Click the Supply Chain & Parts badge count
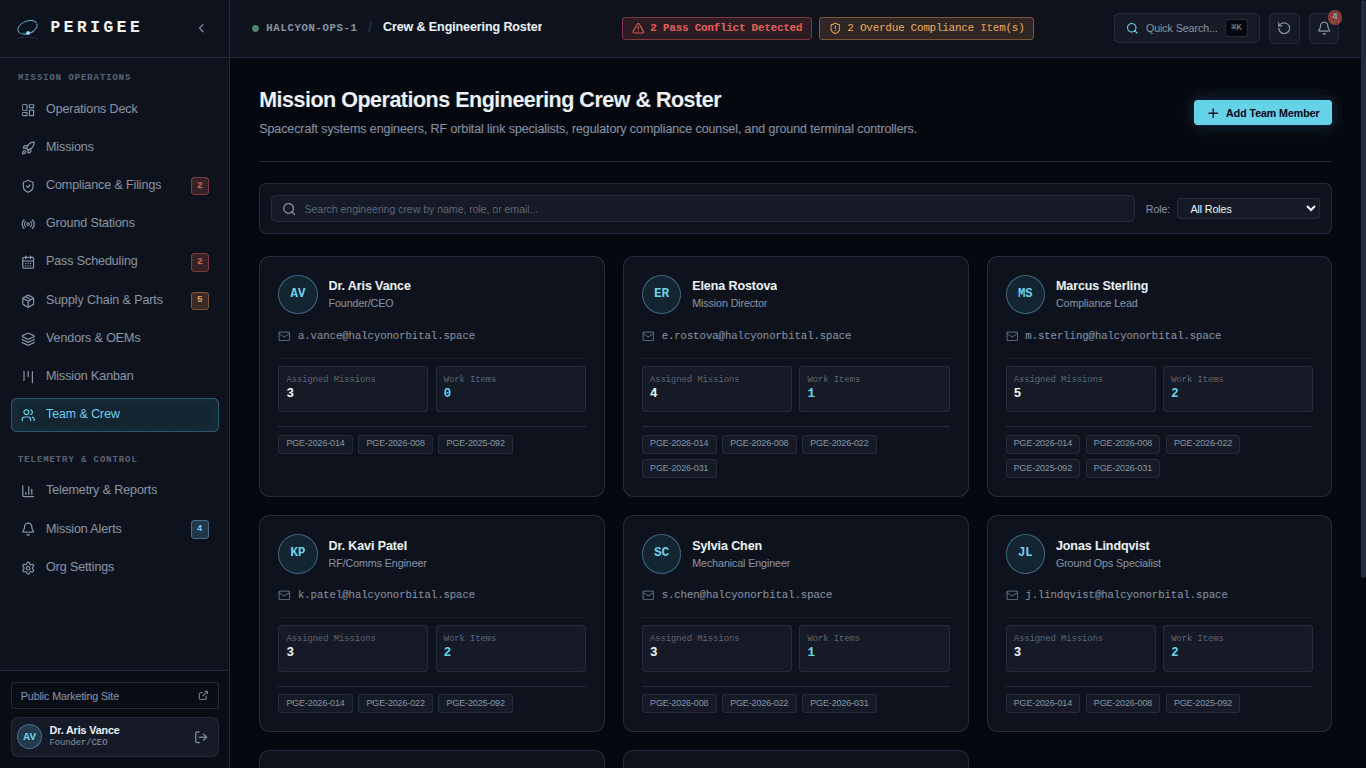1366x768 pixels. pos(200,300)
